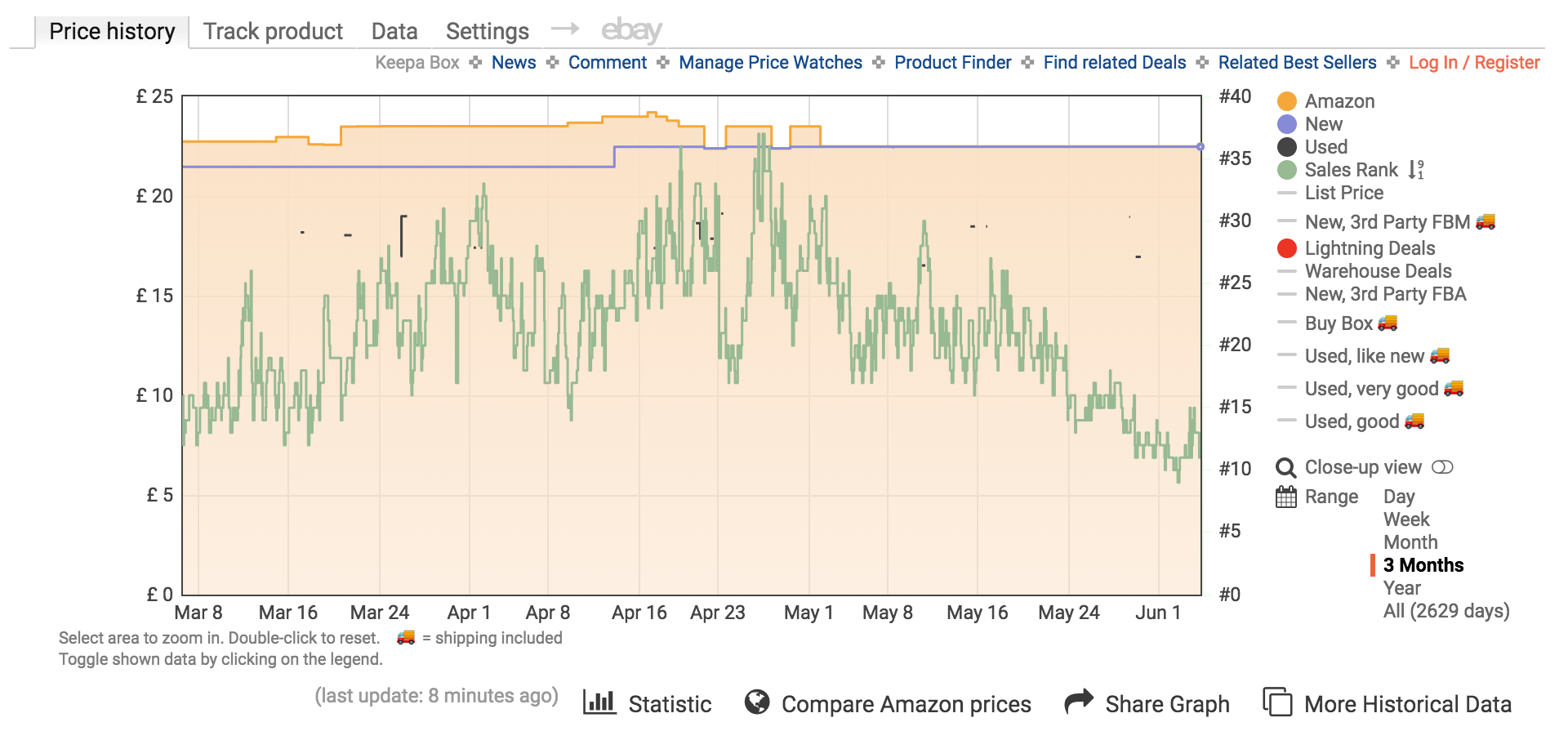Open the Price history tab
1568x740 pixels.
(112, 32)
